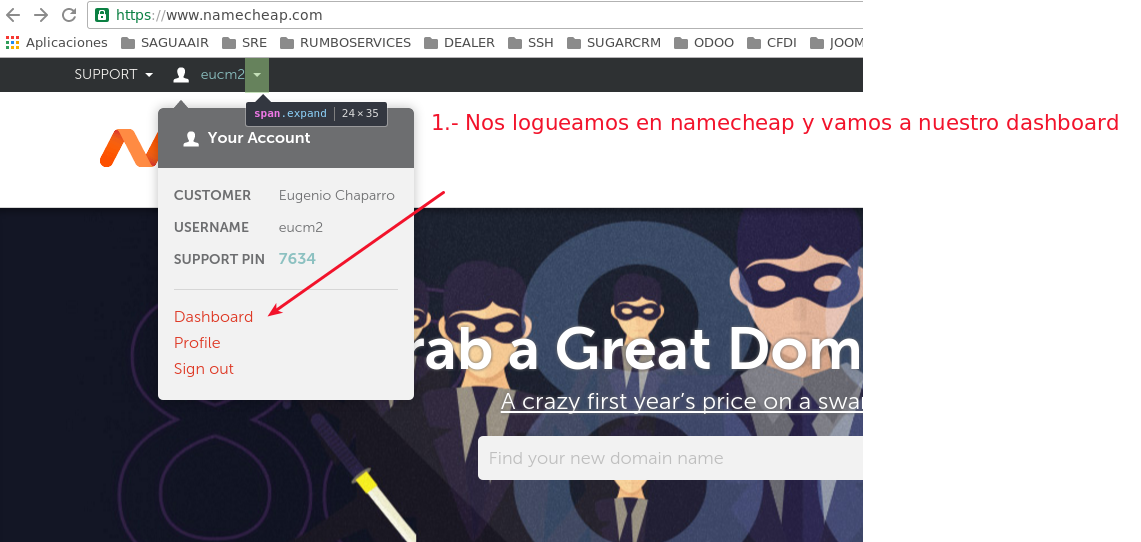Screen dimensions: 1141x542
Task: Open the SUPPORT dropdown menu
Action: click(x=114, y=74)
